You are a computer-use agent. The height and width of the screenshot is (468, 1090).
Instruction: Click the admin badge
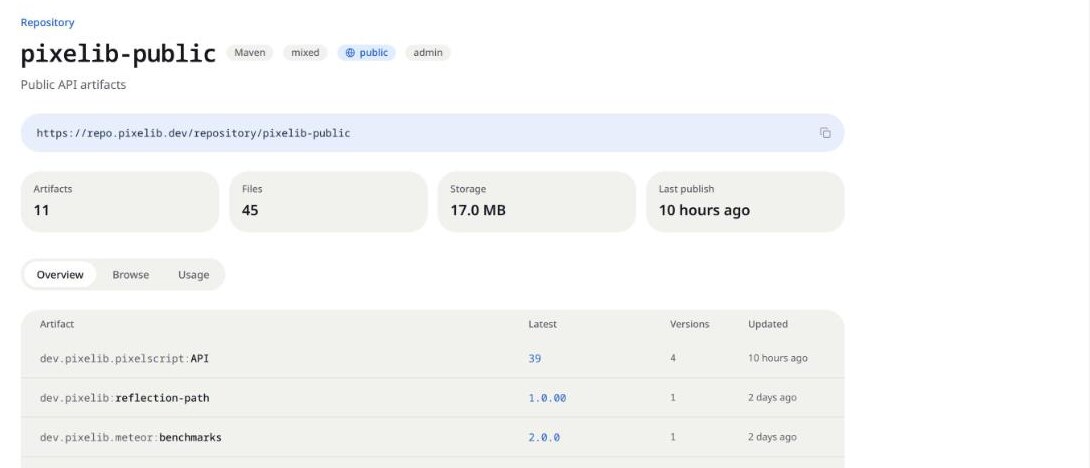click(428, 53)
